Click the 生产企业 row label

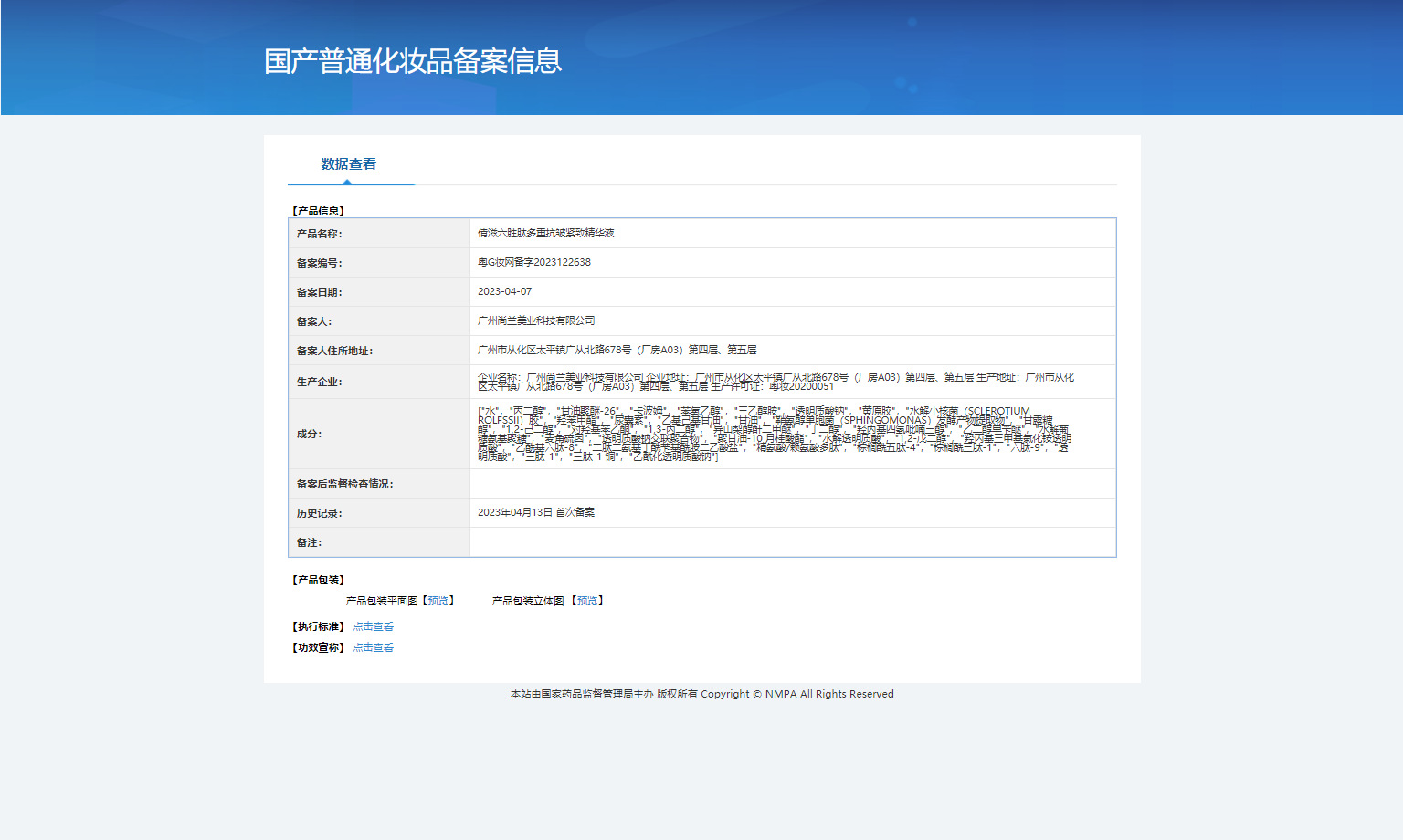320,382
